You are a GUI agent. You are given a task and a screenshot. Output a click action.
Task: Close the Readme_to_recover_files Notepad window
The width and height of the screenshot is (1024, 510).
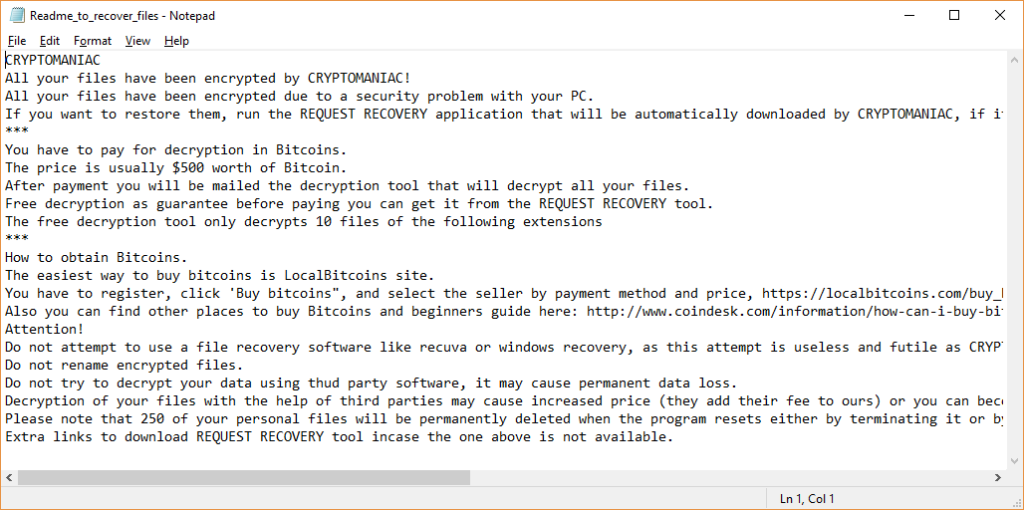point(999,15)
